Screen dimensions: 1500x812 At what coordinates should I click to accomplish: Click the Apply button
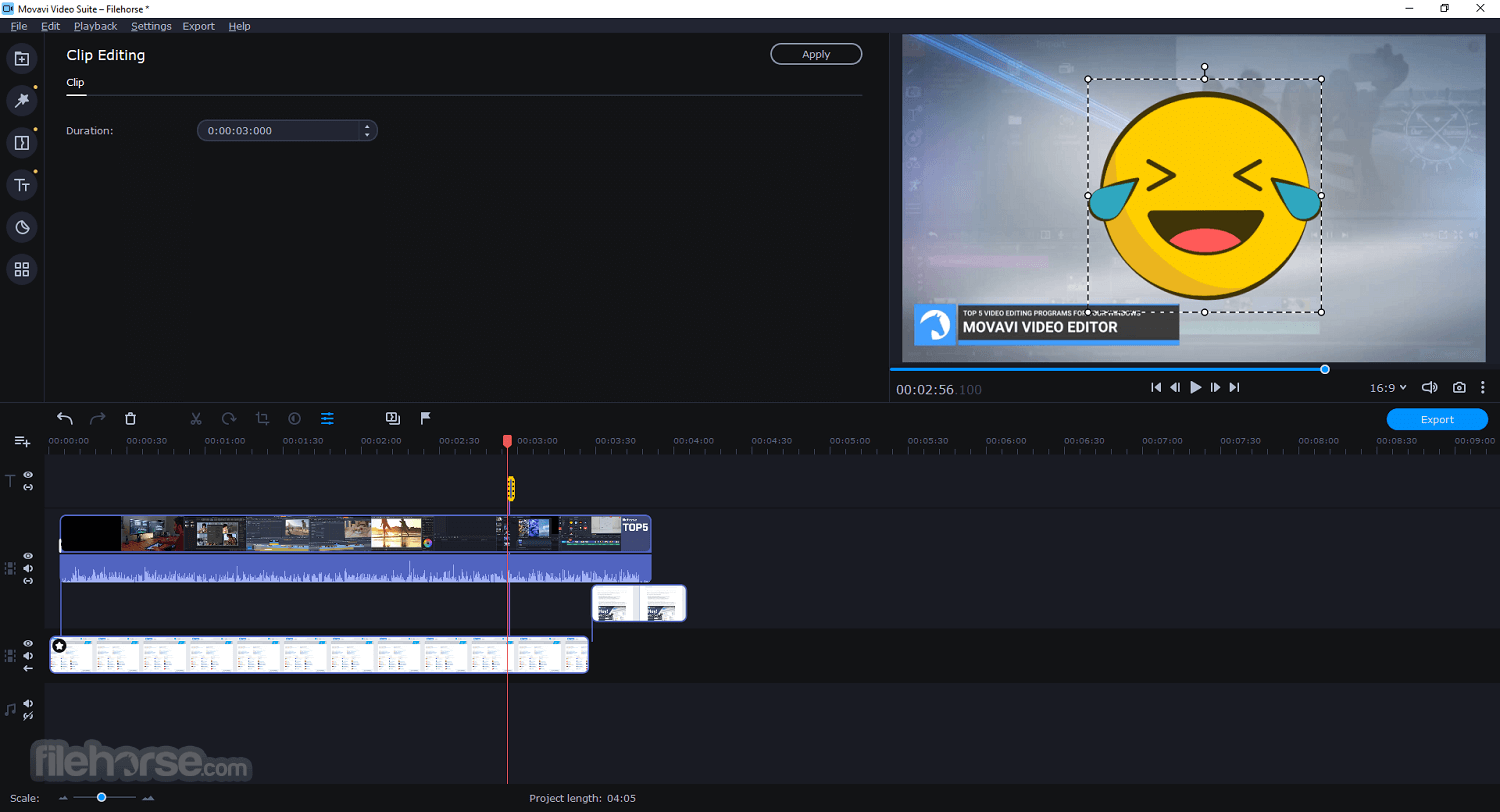pos(816,54)
